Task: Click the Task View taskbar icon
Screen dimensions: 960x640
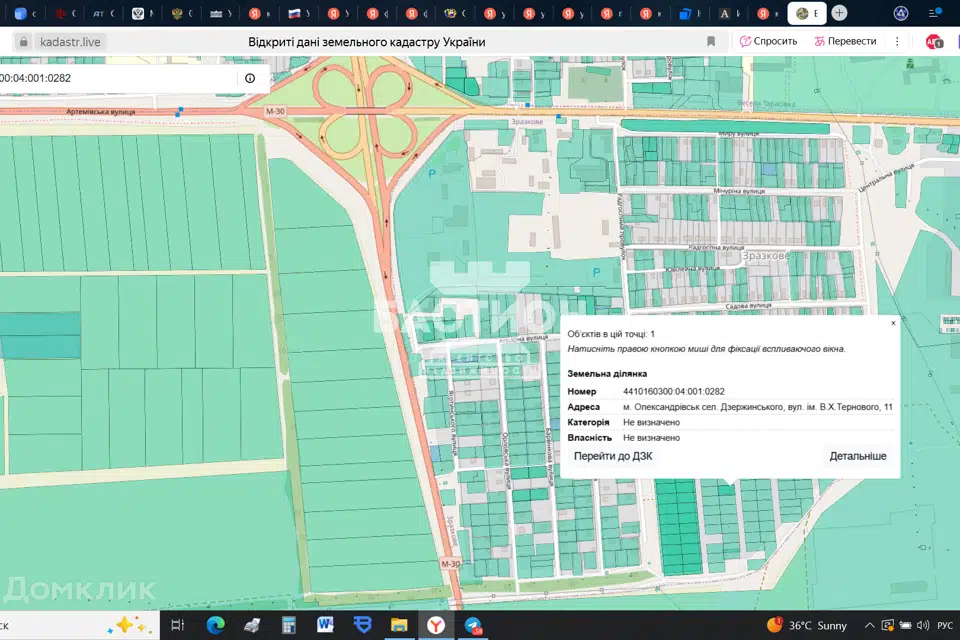Action: click(x=178, y=625)
